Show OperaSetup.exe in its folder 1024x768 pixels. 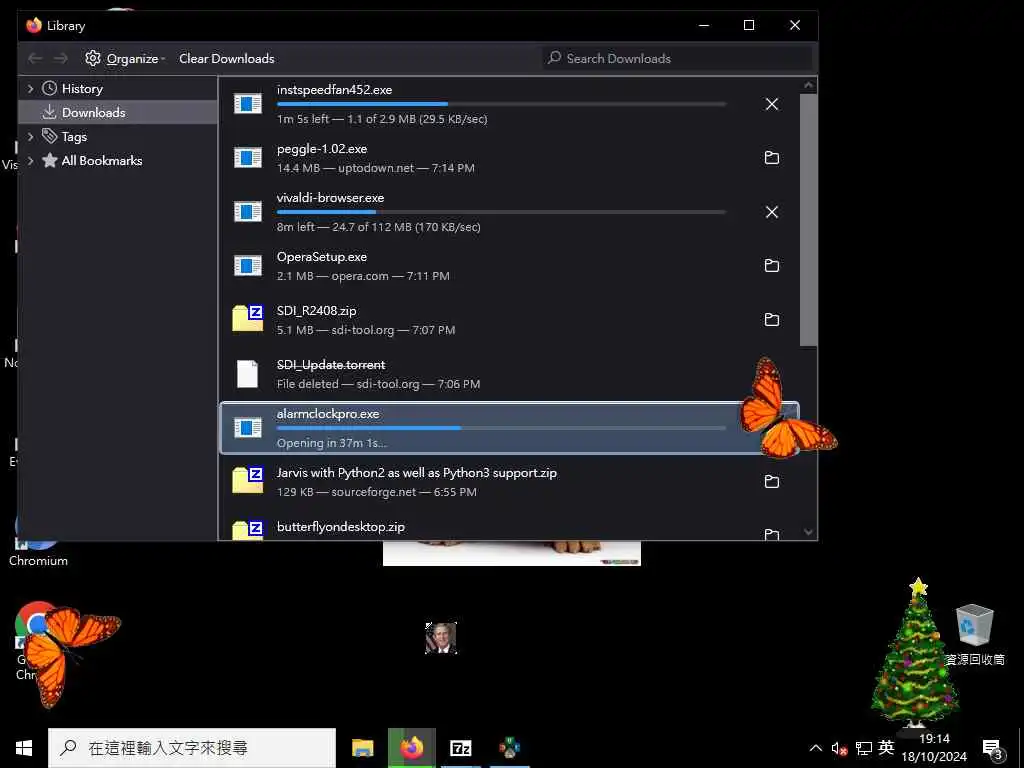click(771, 265)
